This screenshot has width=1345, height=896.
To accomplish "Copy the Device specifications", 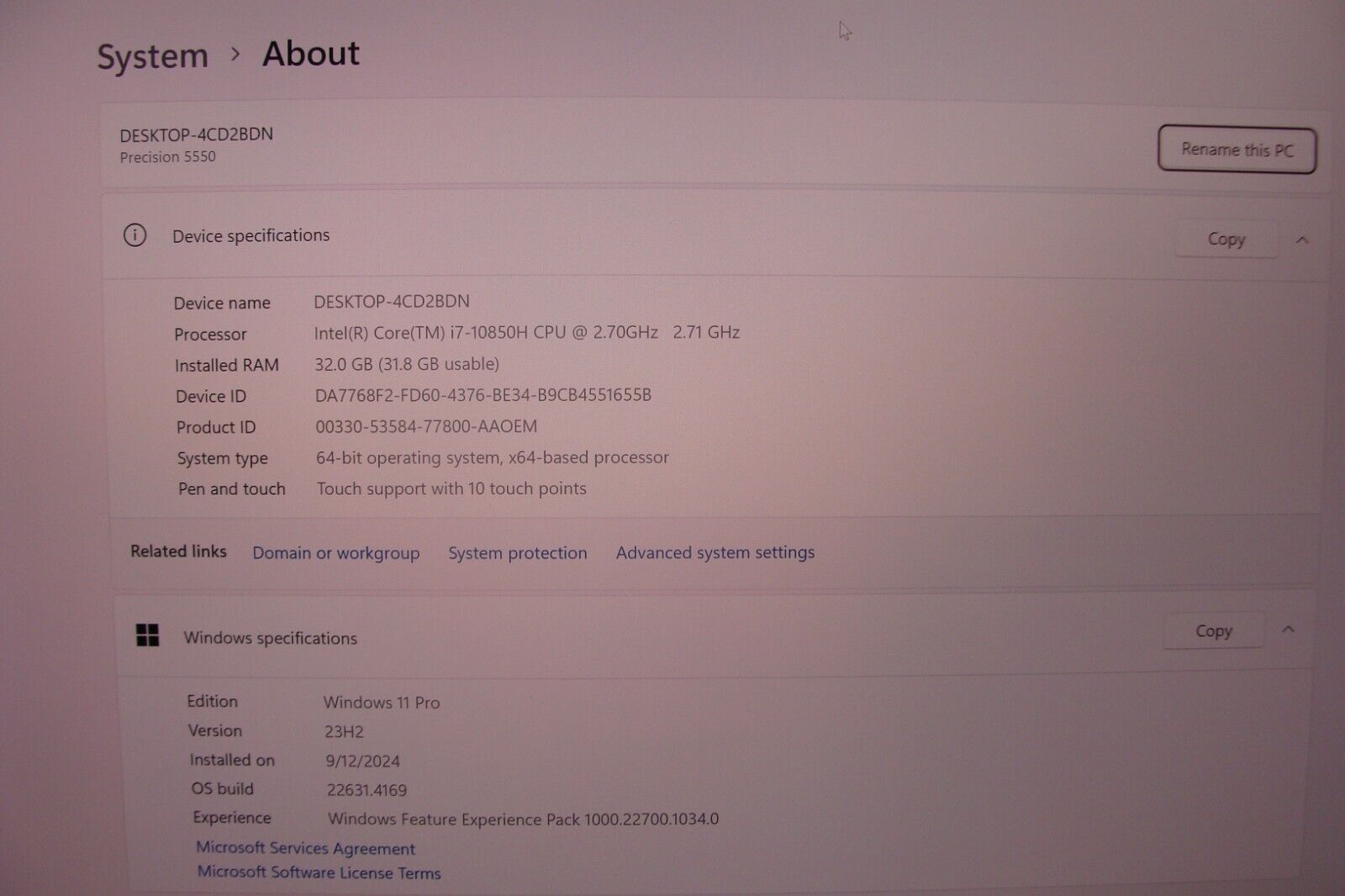I will (x=1226, y=240).
